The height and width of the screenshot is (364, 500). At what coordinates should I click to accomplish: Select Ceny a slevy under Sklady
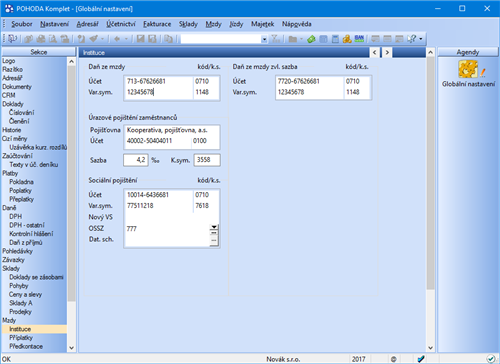(x=25, y=295)
